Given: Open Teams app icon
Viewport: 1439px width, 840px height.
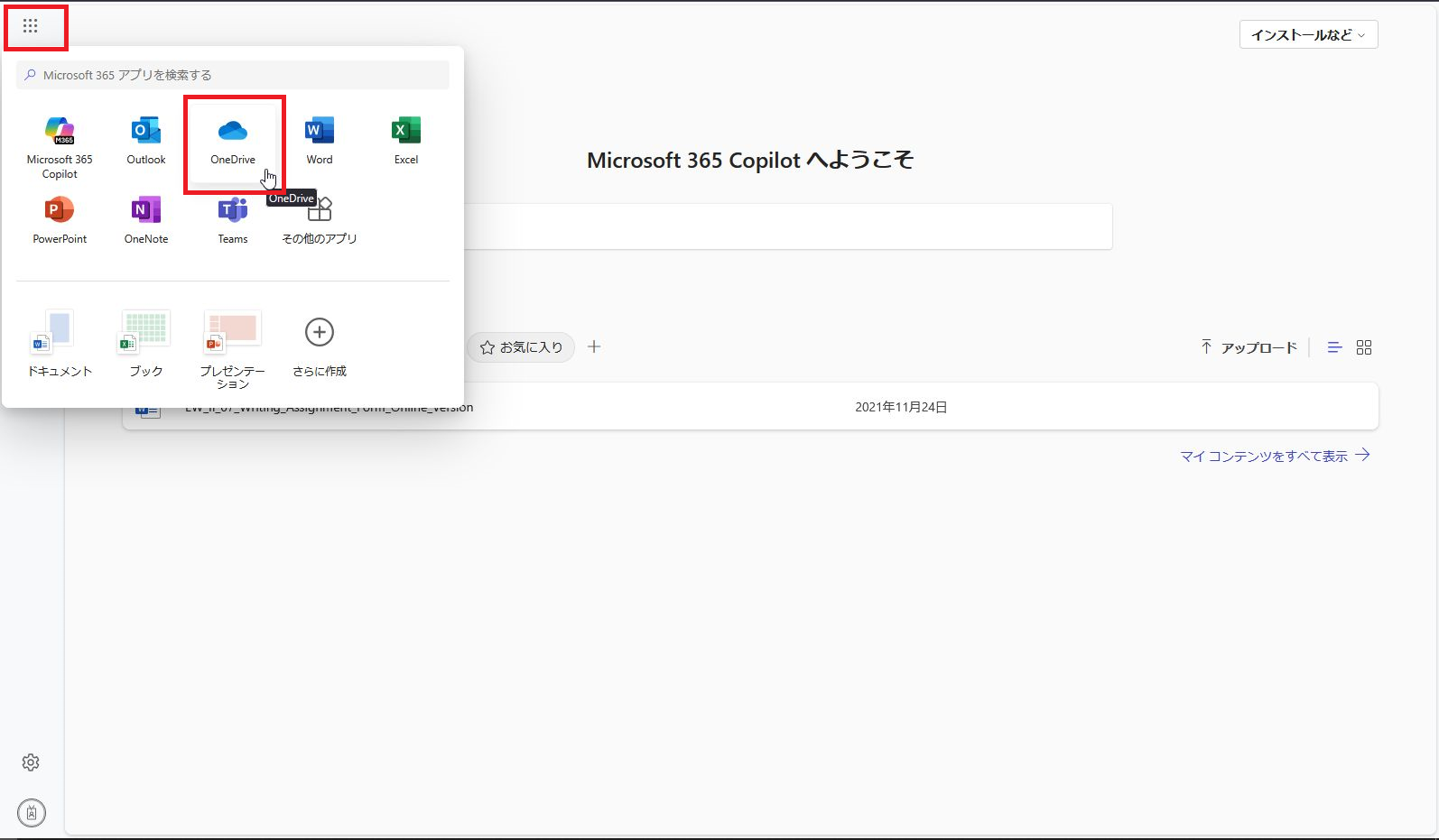Looking at the screenshot, I should pos(233,221).
